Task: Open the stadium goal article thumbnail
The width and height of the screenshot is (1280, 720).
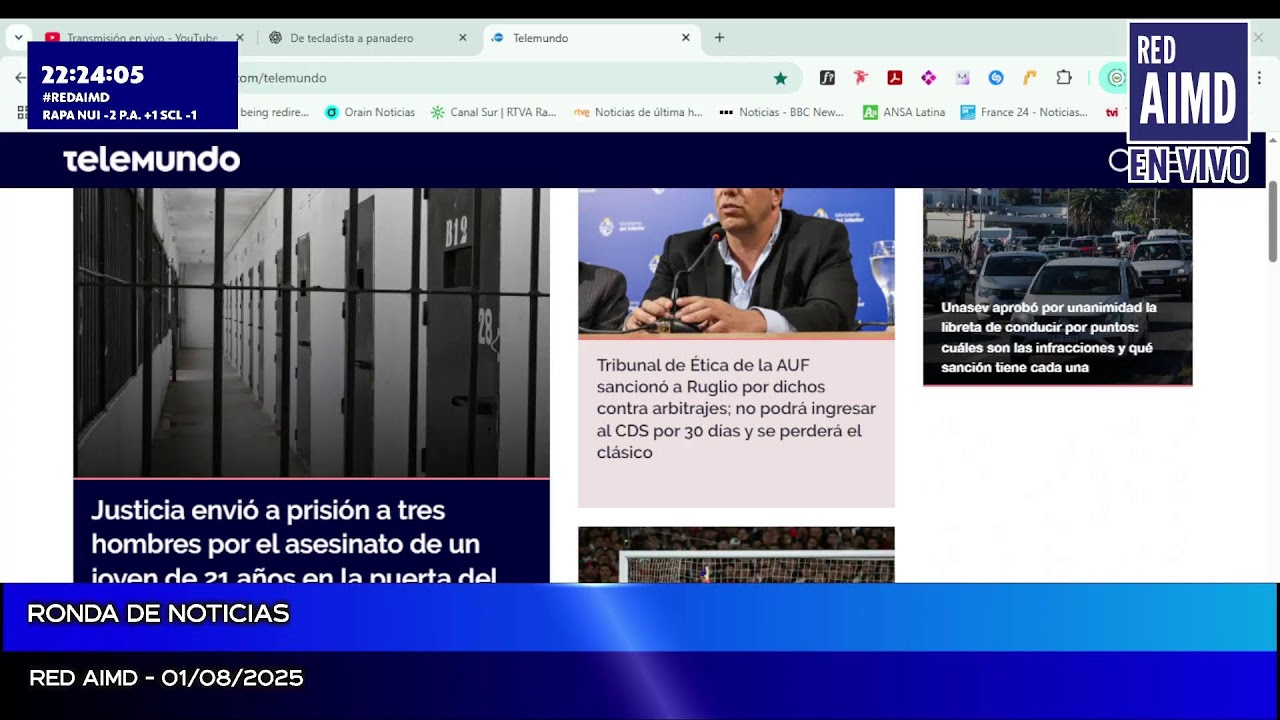Action: tap(736, 555)
